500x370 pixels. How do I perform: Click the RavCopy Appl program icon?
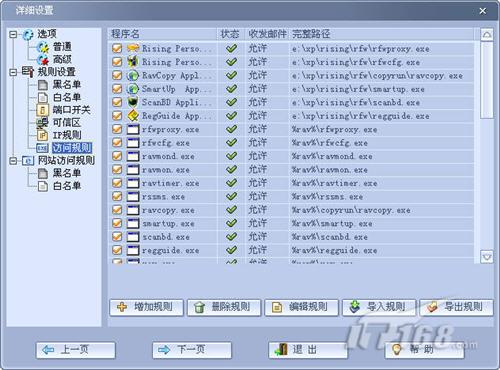click(x=133, y=75)
